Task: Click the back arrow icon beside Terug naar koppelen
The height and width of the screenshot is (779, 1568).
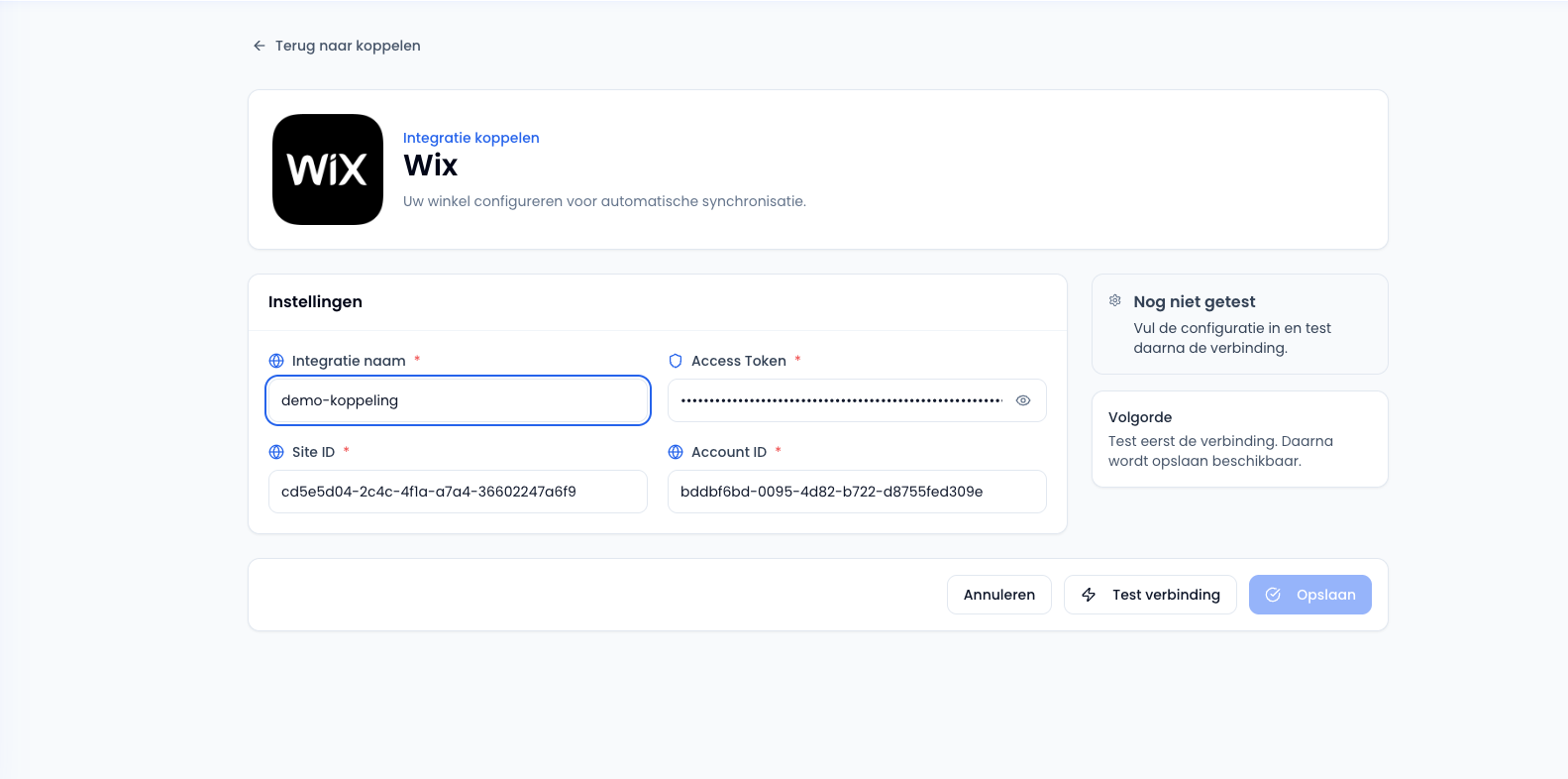Action: [260, 46]
